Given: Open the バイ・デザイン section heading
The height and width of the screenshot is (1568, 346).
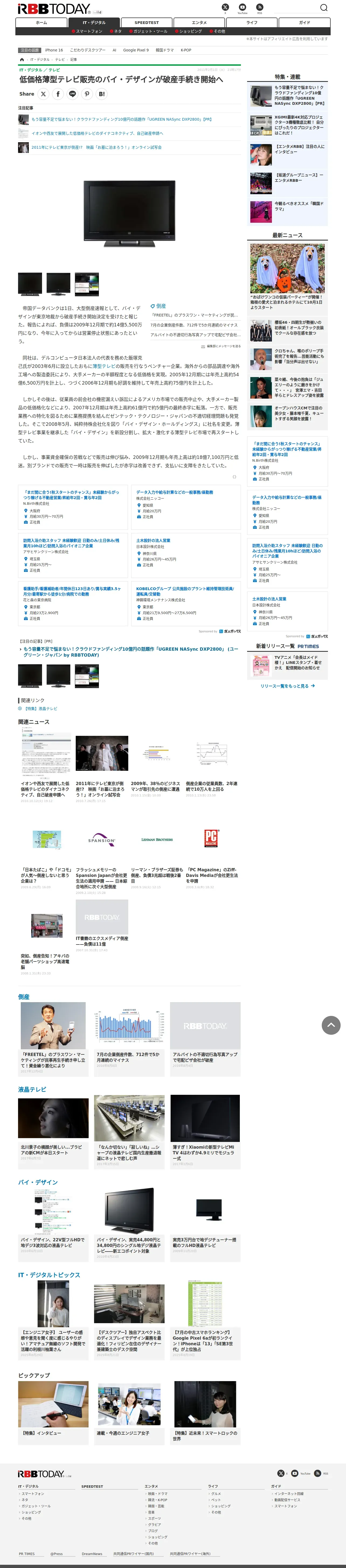Looking at the screenshot, I should (38, 1182).
